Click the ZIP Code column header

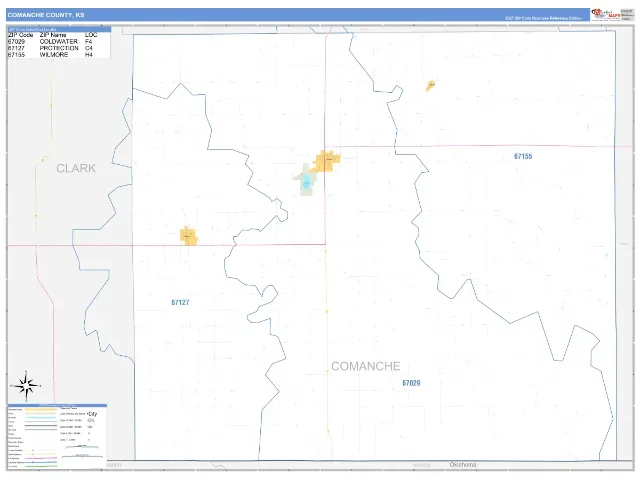(20, 35)
